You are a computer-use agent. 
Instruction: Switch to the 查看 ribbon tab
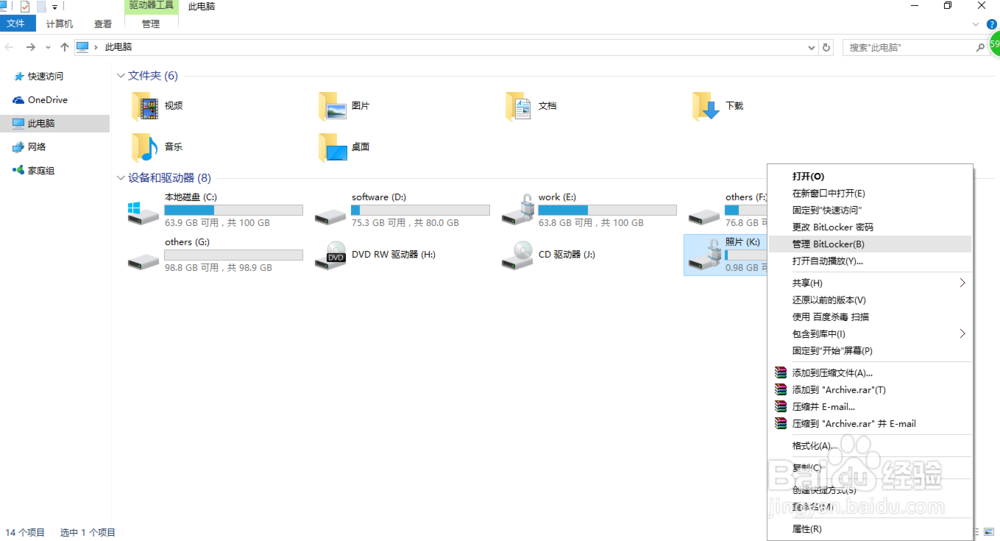point(103,24)
